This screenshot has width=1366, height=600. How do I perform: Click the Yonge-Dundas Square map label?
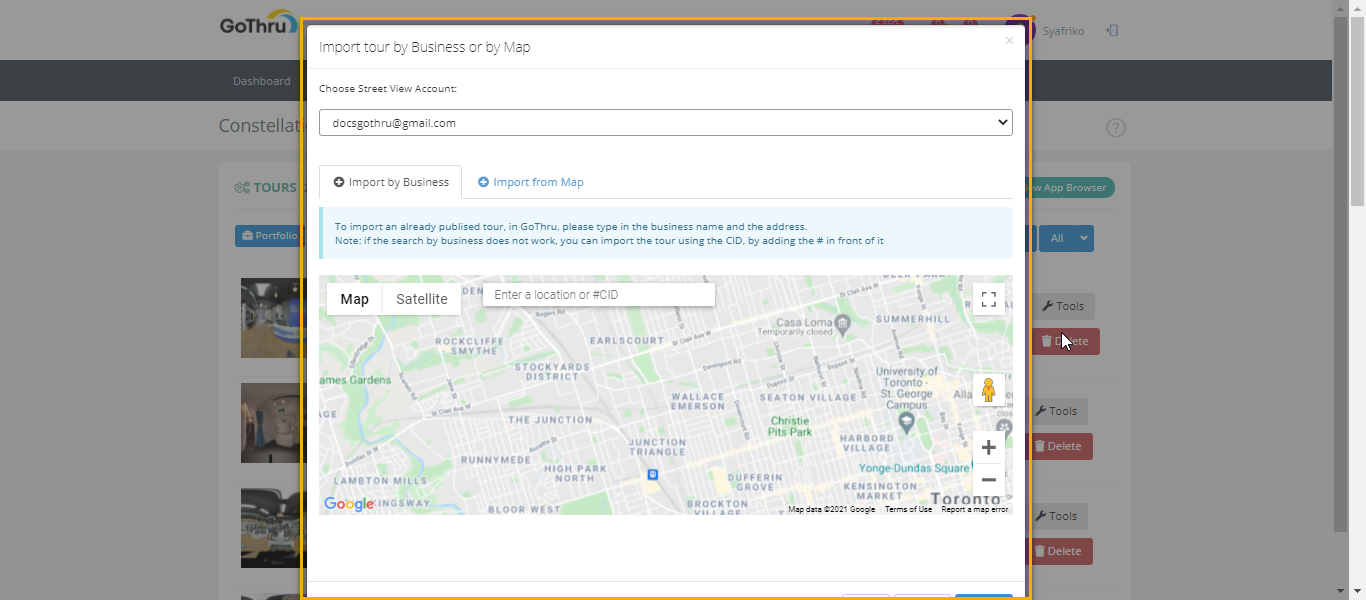coord(914,468)
